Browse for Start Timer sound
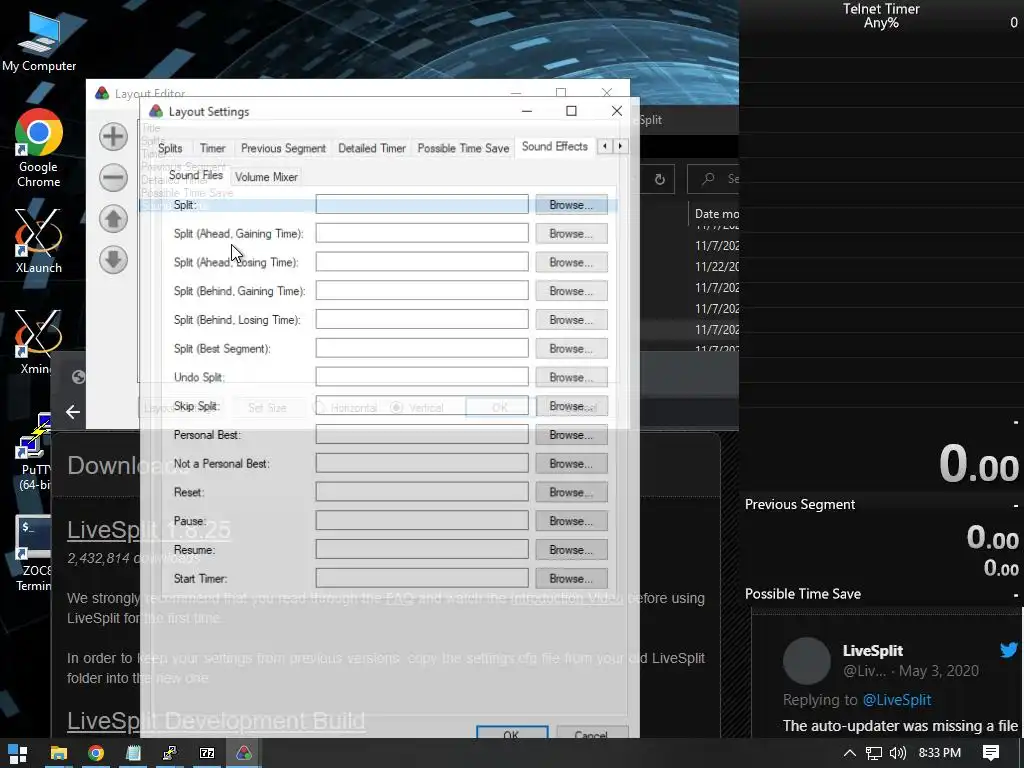Screen dimensions: 1024x768 571,578
